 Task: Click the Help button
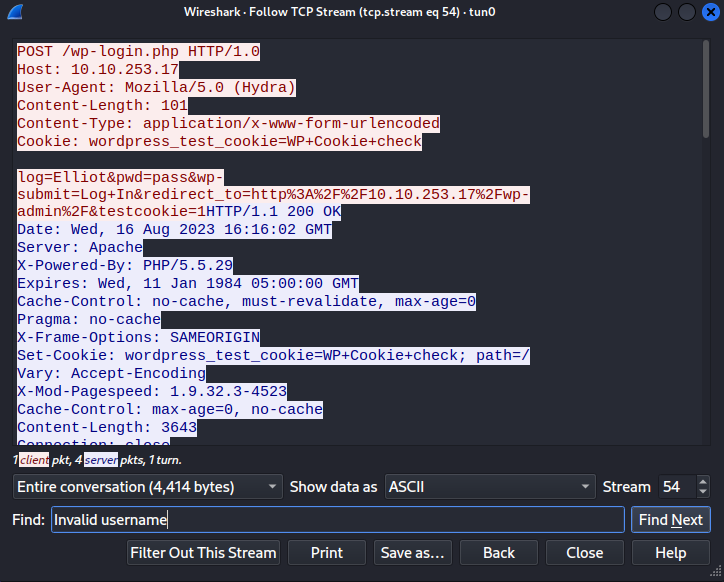click(x=670, y=553)
